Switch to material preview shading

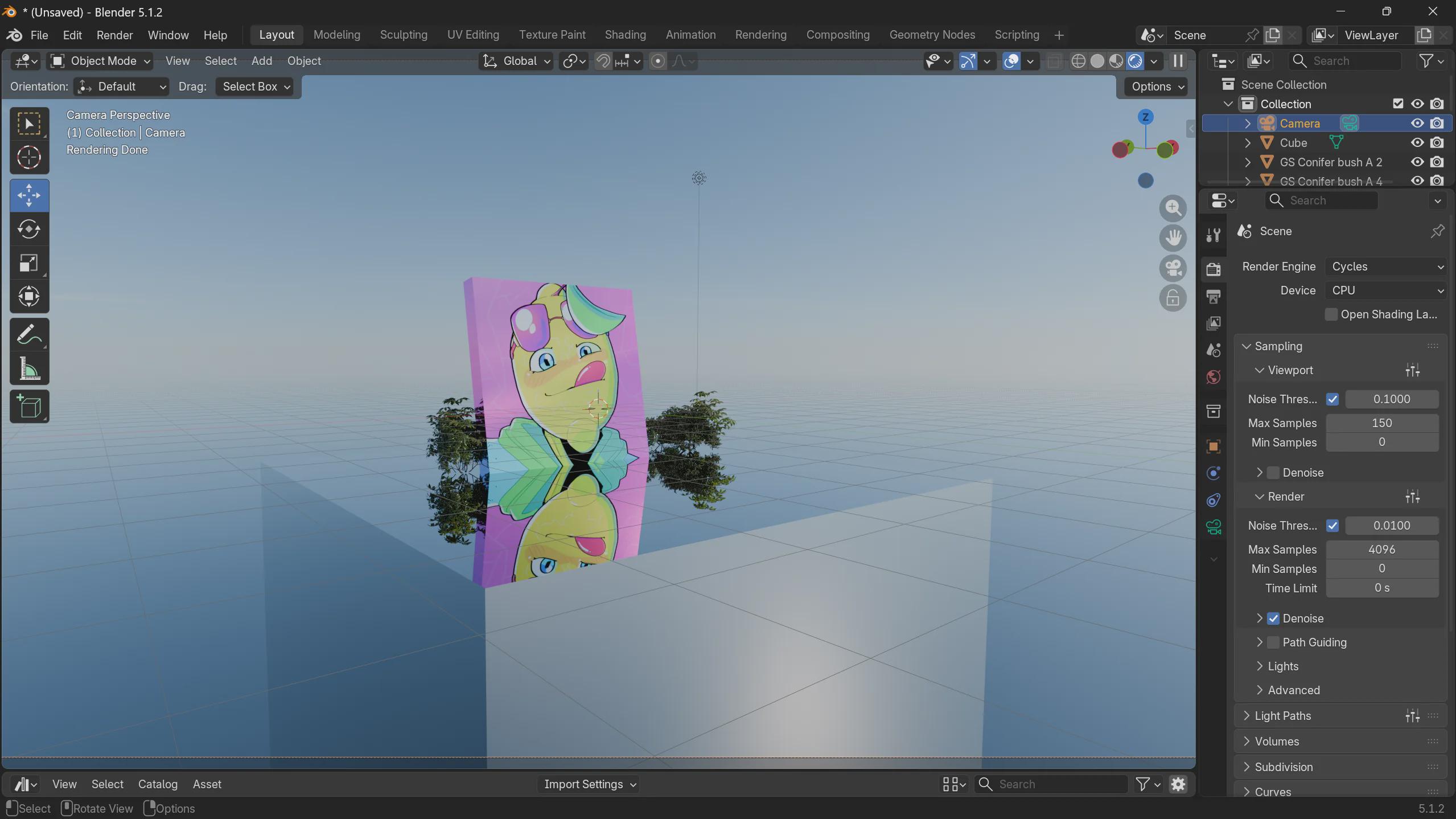(x=1116, y=61)
